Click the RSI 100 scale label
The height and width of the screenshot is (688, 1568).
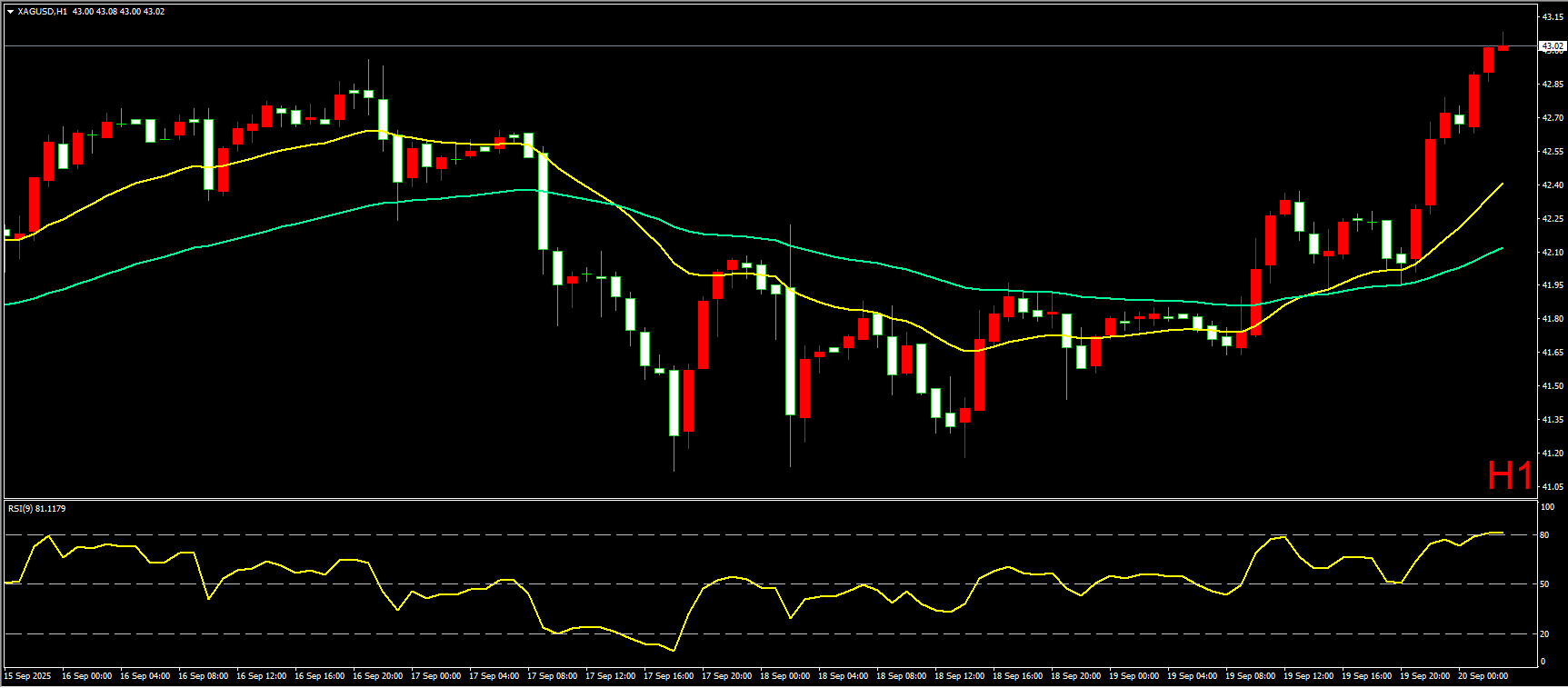tap(1546, 507)
